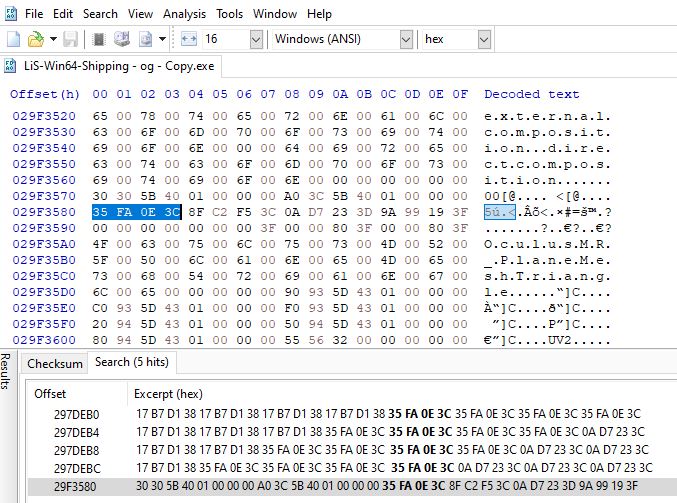This screenshot has height=503, width=677.
Task: Select the LiS-Win64-Shipping - og - Copy.exe tab
Action: click(111, 66)
